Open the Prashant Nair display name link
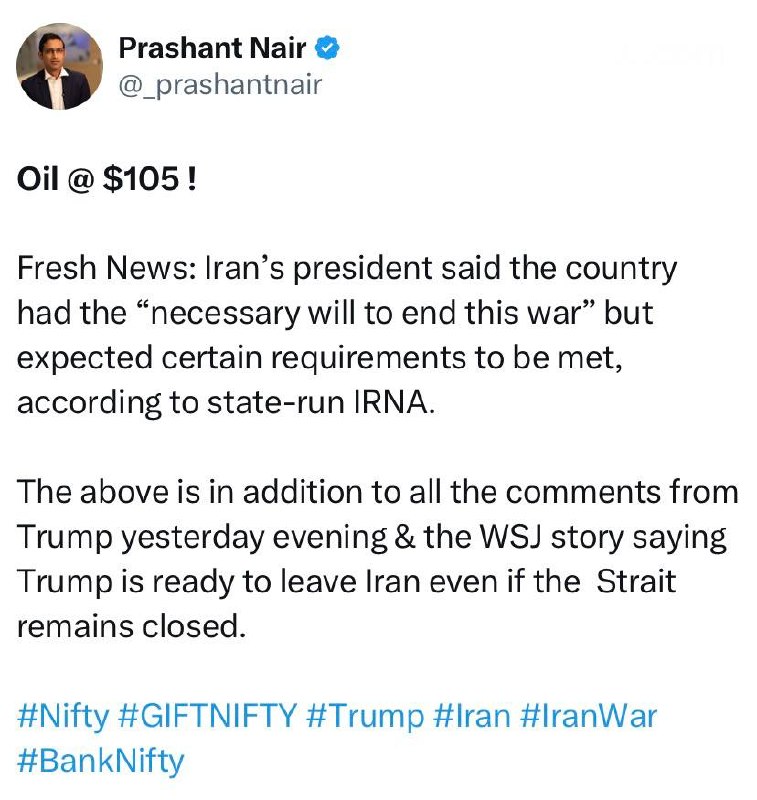 [212, 46]
